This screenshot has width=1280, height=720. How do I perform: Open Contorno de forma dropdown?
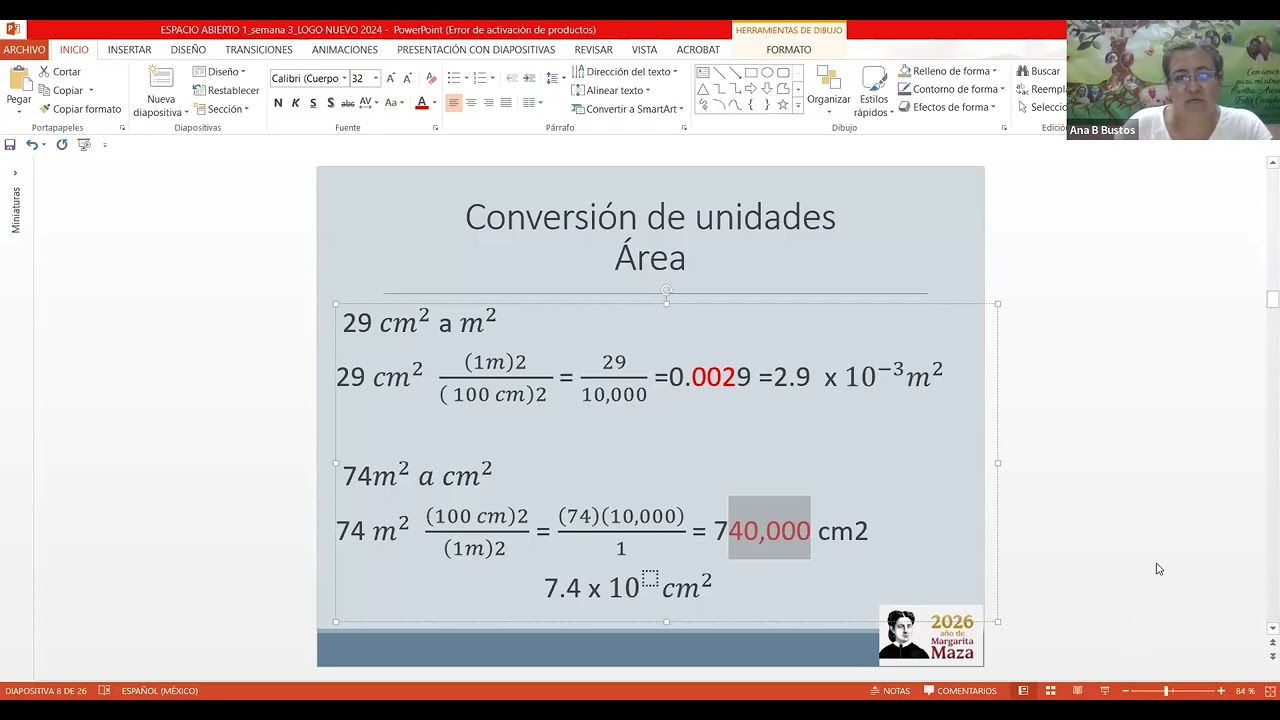coord(951,89)
